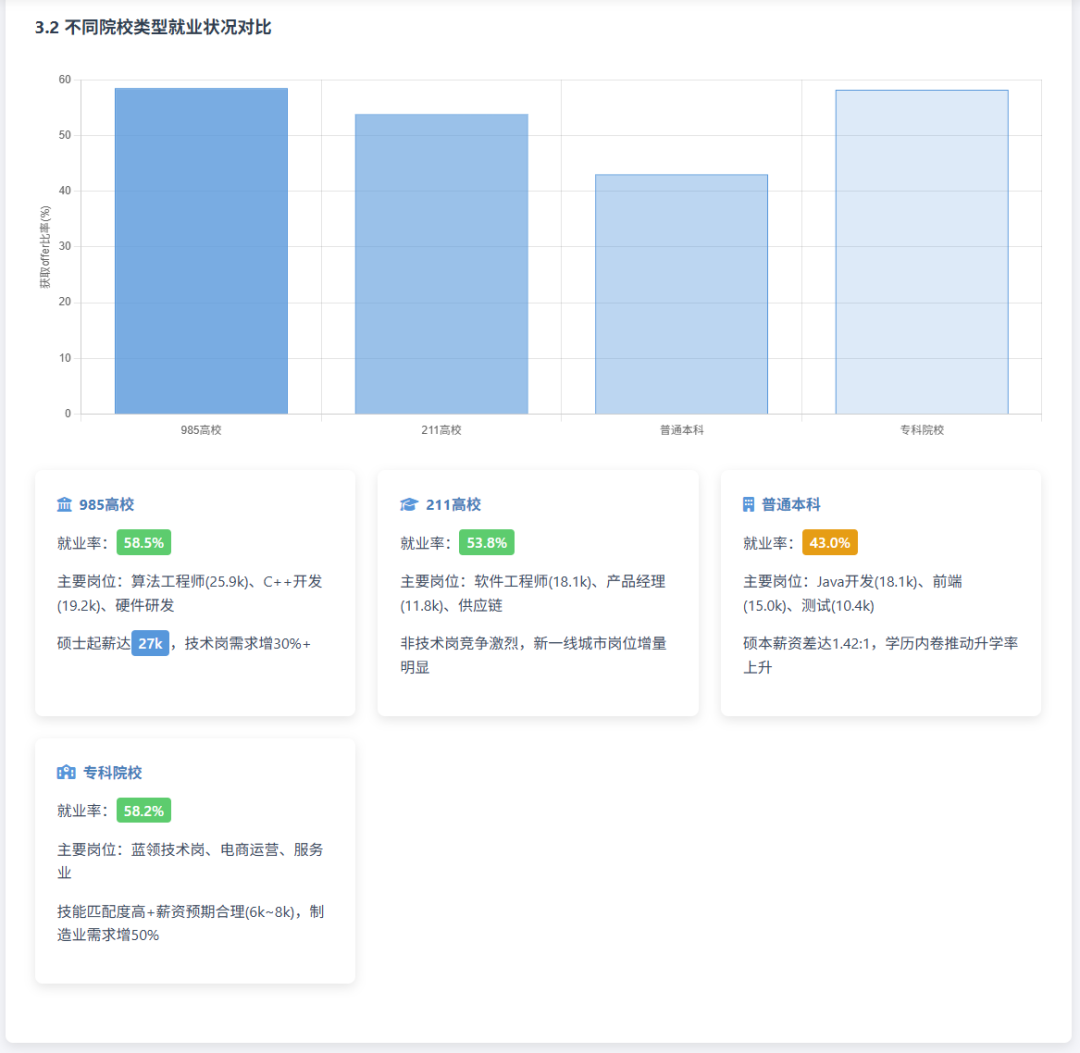1080x1053 pixels.
Task: Click text 硕本薪资差达1.42:1
Action: (806, 644)
